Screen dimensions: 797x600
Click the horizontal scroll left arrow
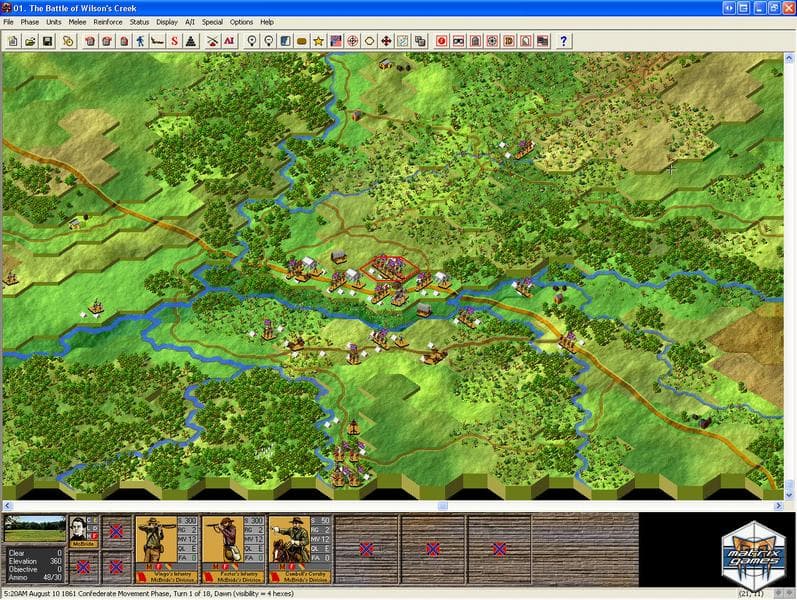[x=7, y=506]
